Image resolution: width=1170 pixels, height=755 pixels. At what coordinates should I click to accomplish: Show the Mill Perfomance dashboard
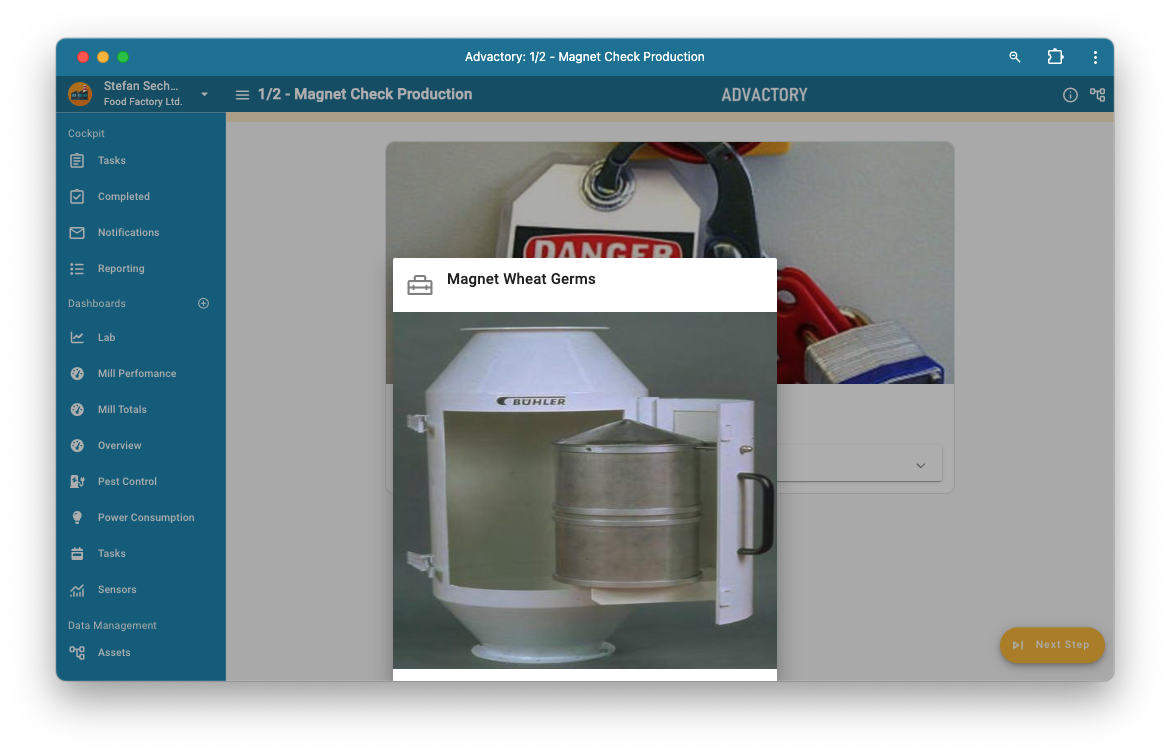(136, 374)
